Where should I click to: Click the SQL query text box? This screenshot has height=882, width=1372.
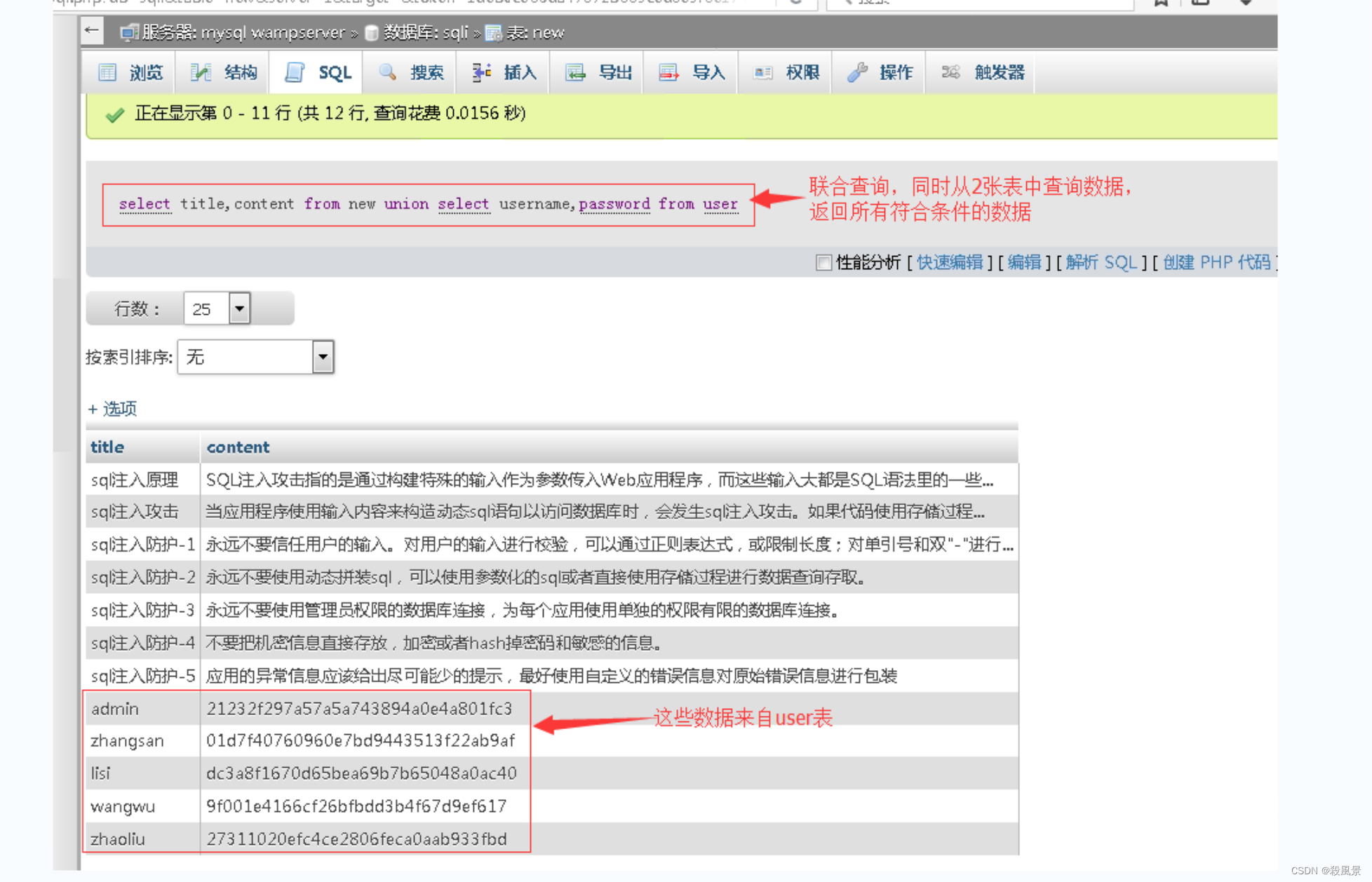click(x=428, y=205)
